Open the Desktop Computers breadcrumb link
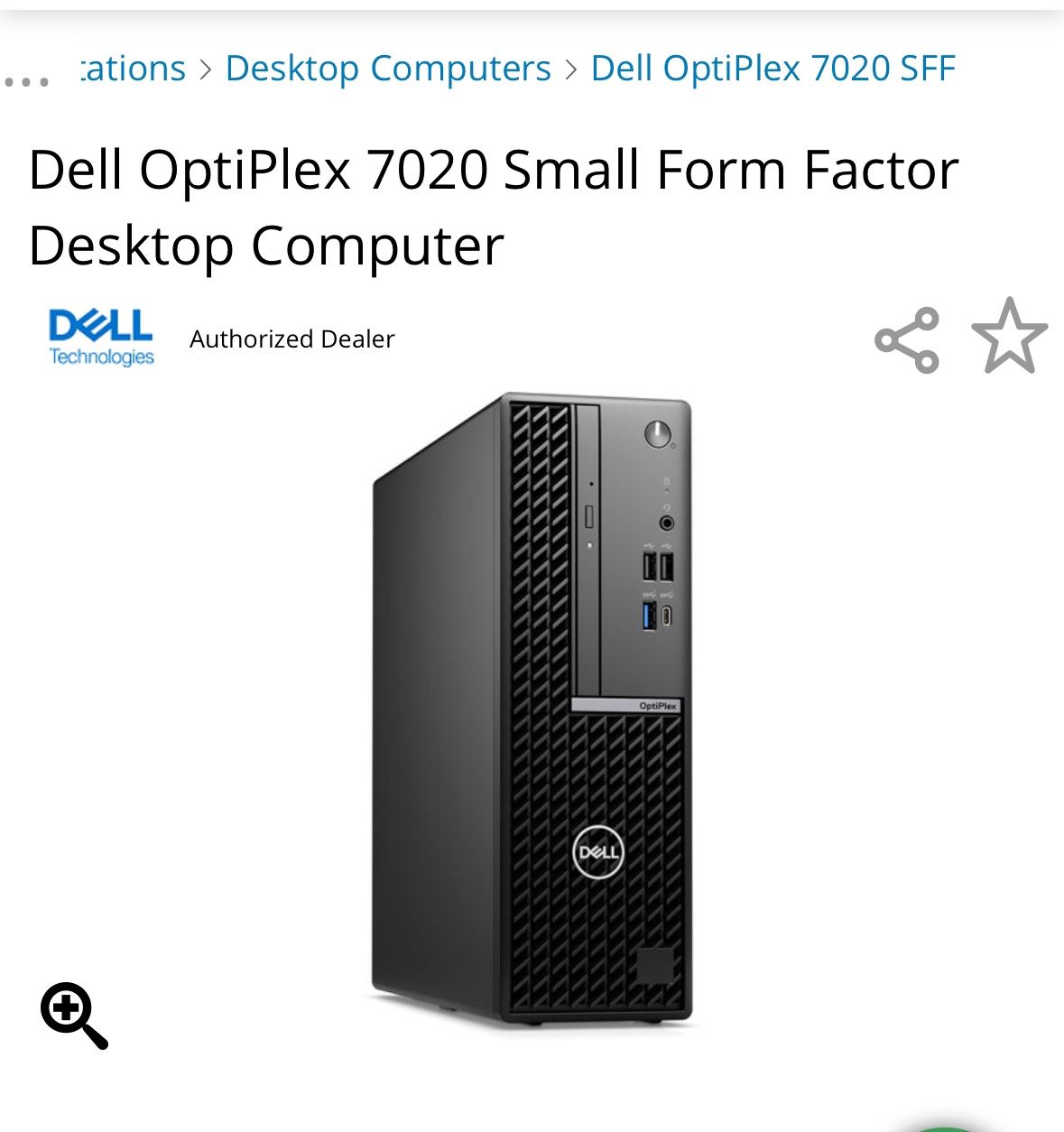Image resolution: width=1064 pixels, height=1132 pixels. coord(388,69)
